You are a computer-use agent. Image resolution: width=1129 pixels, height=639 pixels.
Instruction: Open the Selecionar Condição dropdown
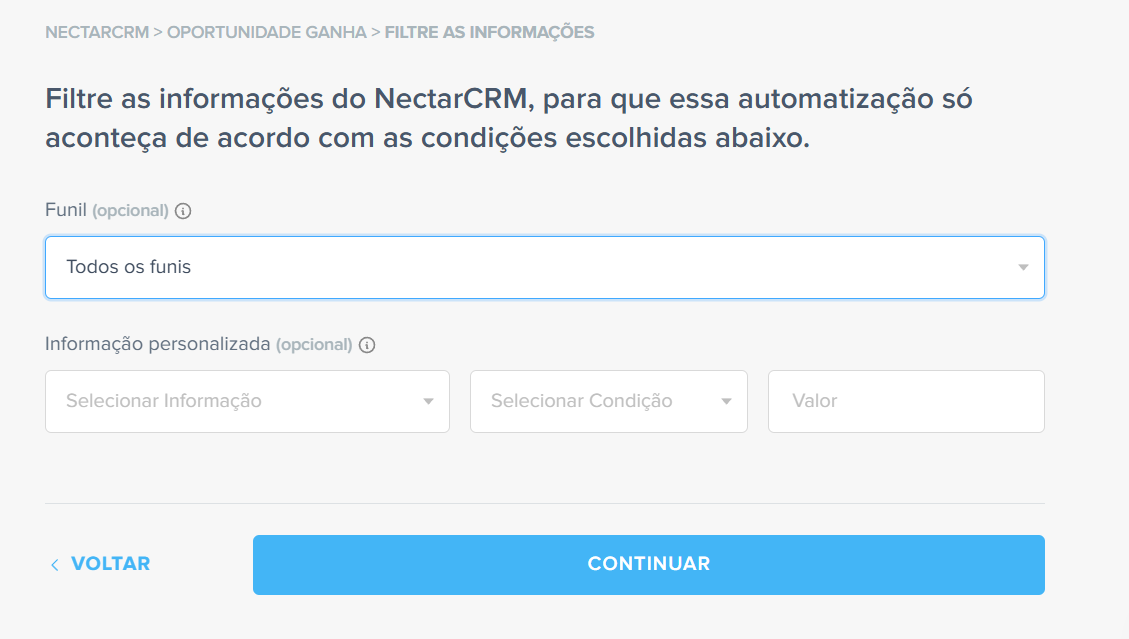coord(609,401)
